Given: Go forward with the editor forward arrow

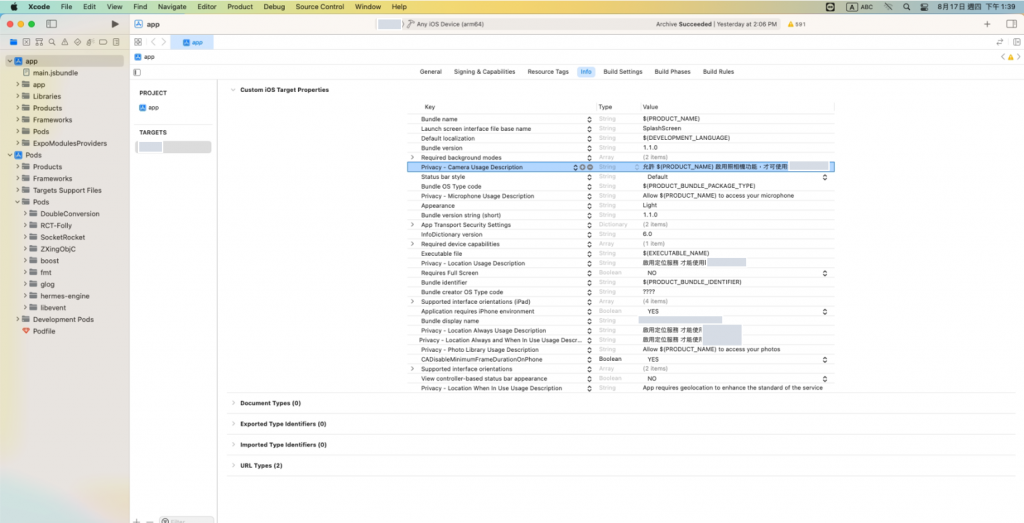Looking at the screenshot, I should (164, 42).
